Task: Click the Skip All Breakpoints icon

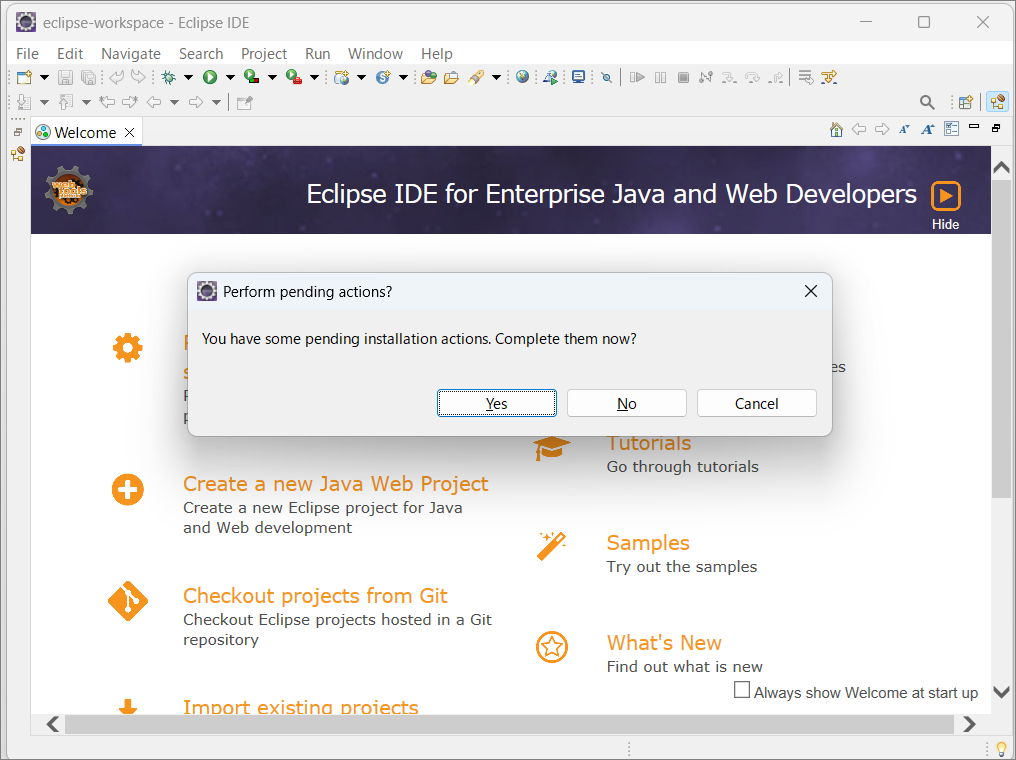Action: coord(606,78)
